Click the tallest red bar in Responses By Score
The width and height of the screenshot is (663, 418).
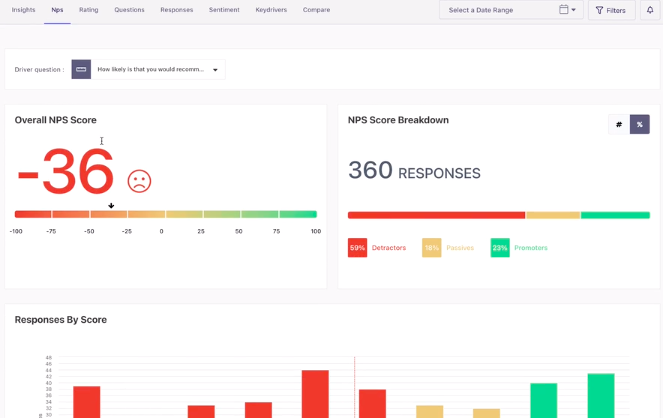(x=315, y=394)
